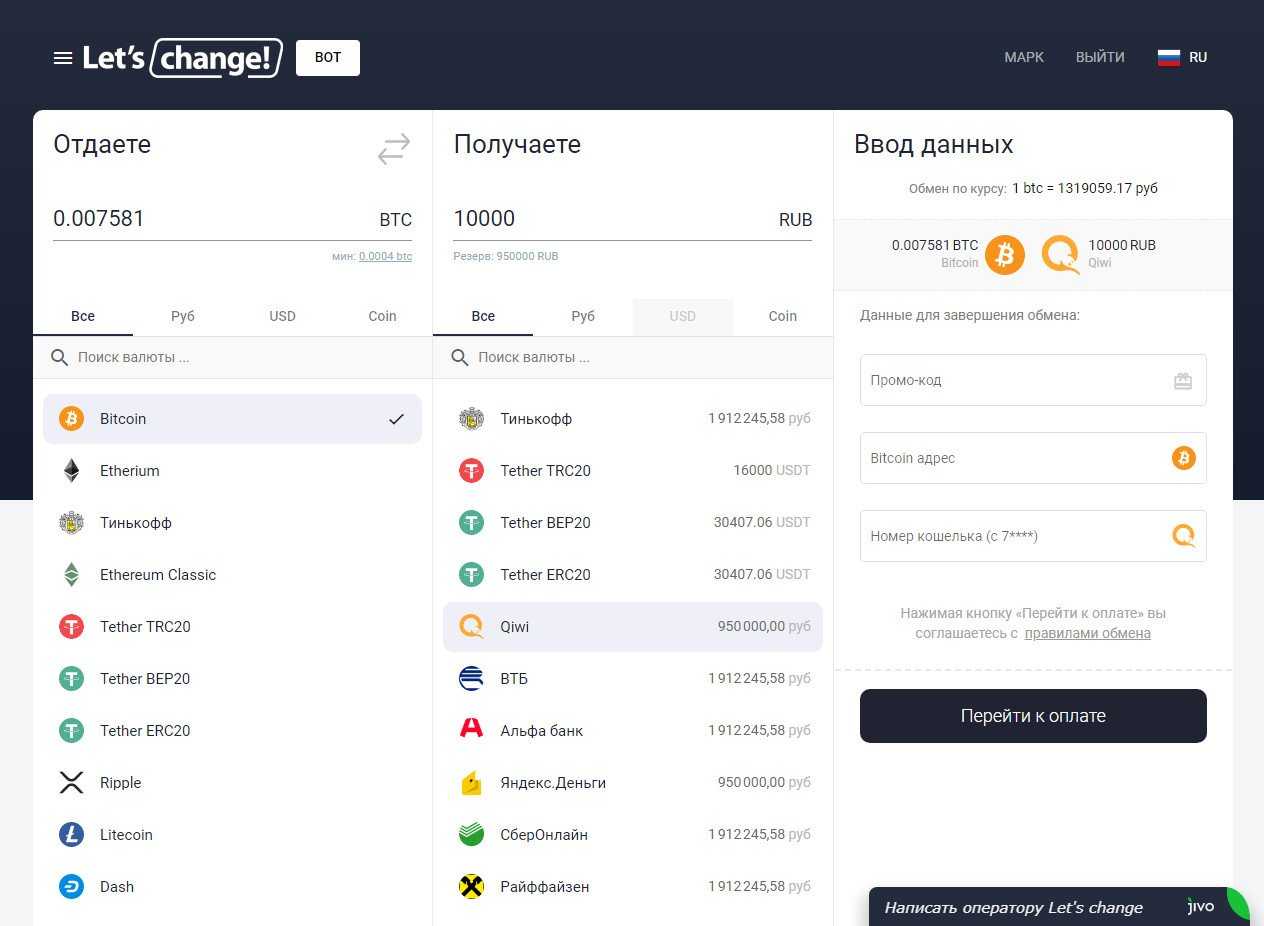Click the Russian flag language icon
The height and width of the screenshot is (926, 1264).
tap(1169, 58)
